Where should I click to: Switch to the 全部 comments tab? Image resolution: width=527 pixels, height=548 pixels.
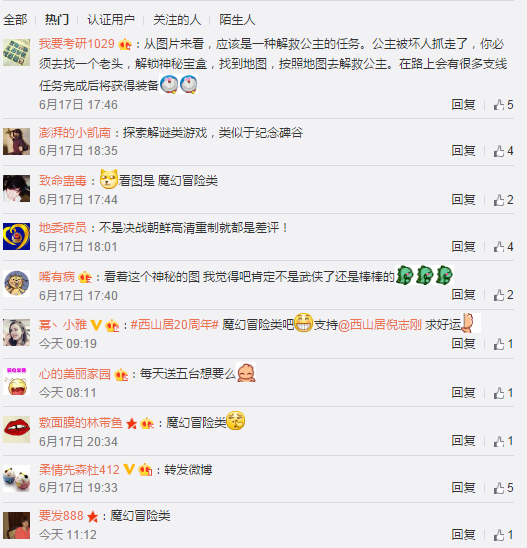(x=15, y=20)
